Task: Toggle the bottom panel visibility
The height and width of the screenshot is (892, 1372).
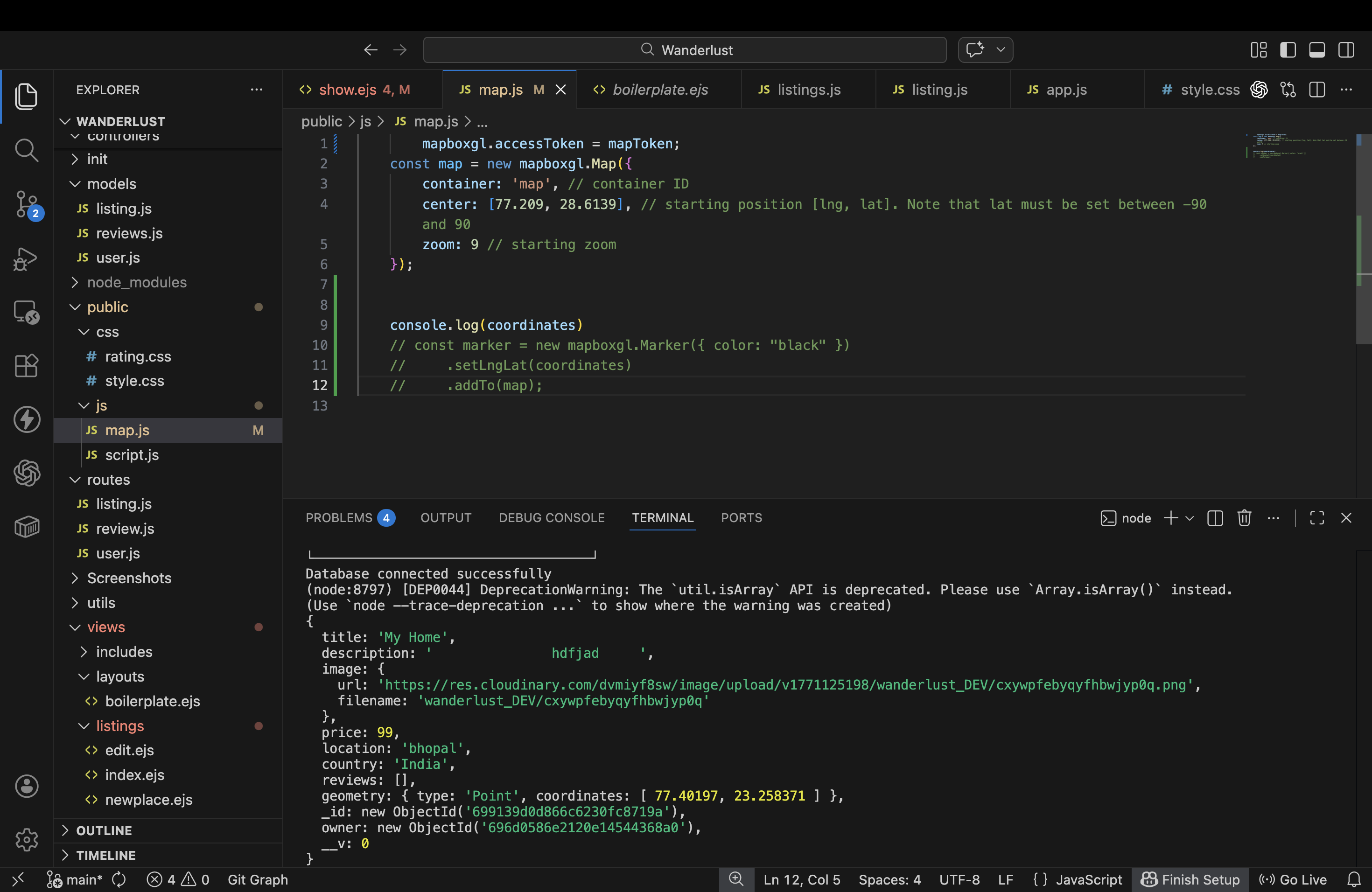Action: coord(1317,50)
